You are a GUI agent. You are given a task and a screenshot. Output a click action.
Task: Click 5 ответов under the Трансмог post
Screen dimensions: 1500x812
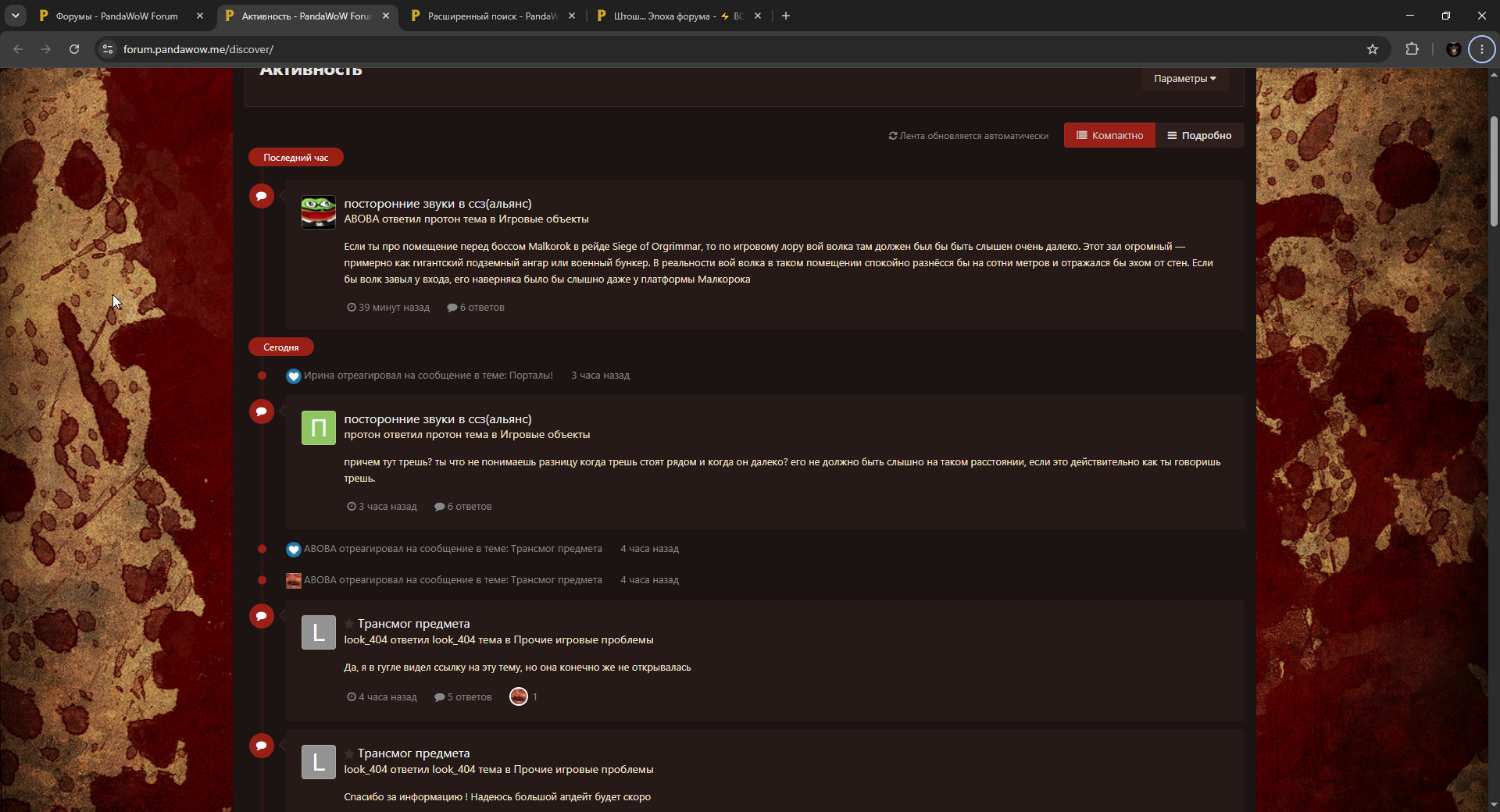[463, 697]
